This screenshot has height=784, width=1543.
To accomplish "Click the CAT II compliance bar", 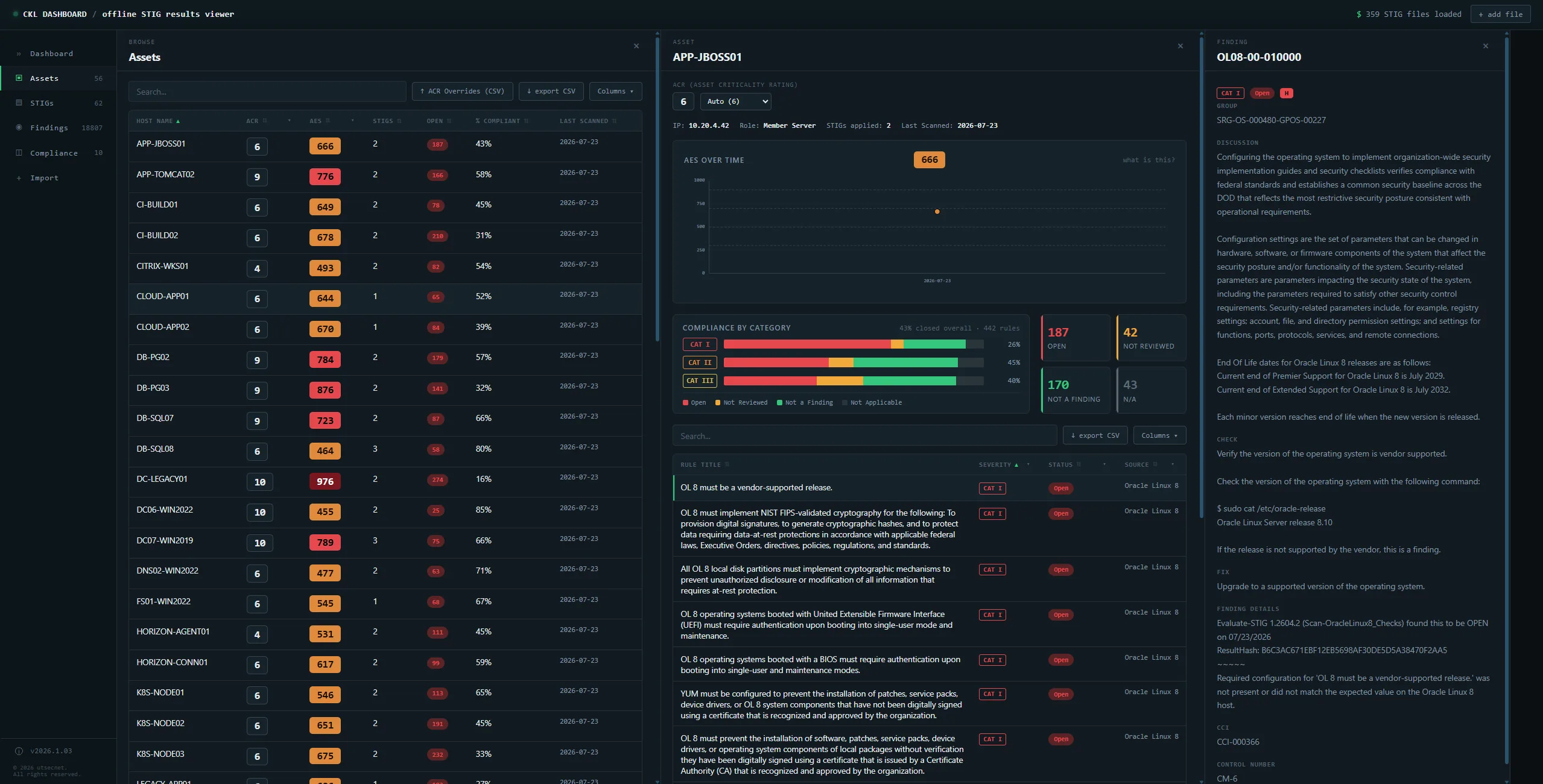I will tap(854, 362).
